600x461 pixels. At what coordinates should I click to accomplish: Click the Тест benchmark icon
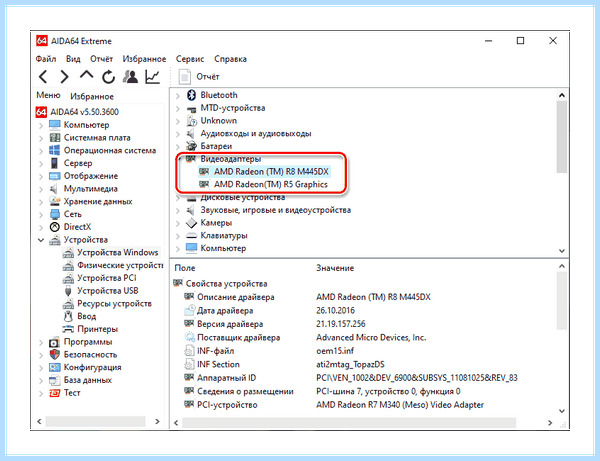[55, 393]
